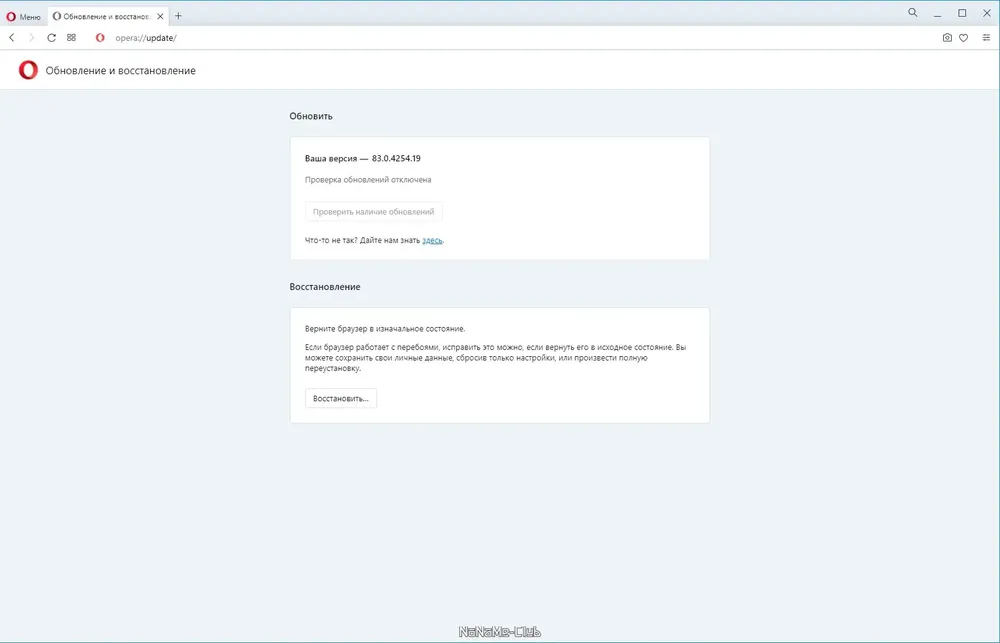Open Speed Dial grid icon

pyautogui.click(x=71, y=38)
